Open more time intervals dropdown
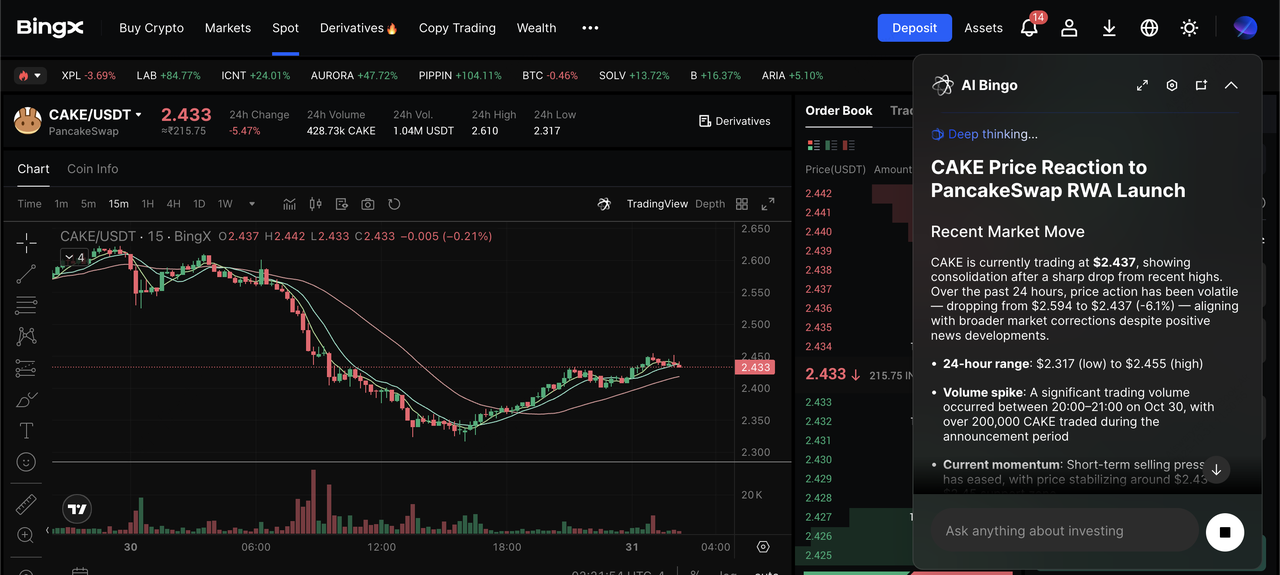Viewport: 1280px width, 575px height. click(x=251, y=204)
